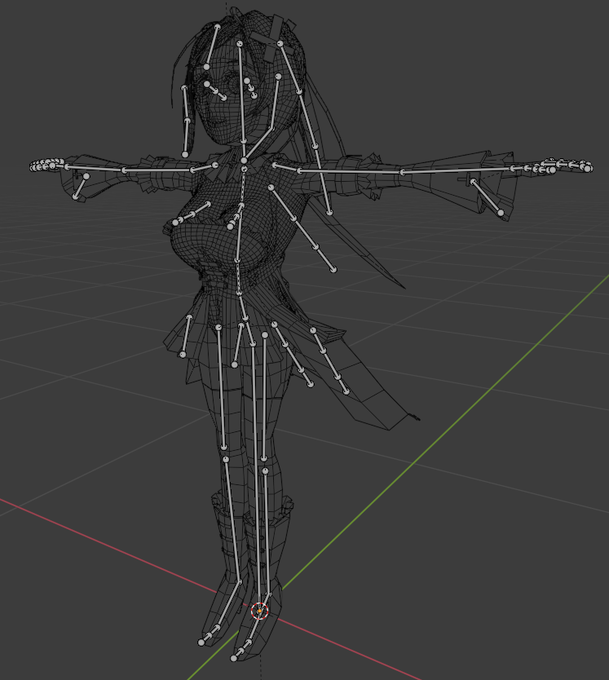The image size is (609, 680).
Task: Select the outermost skirt bone on screen-left
Action: 186,336
